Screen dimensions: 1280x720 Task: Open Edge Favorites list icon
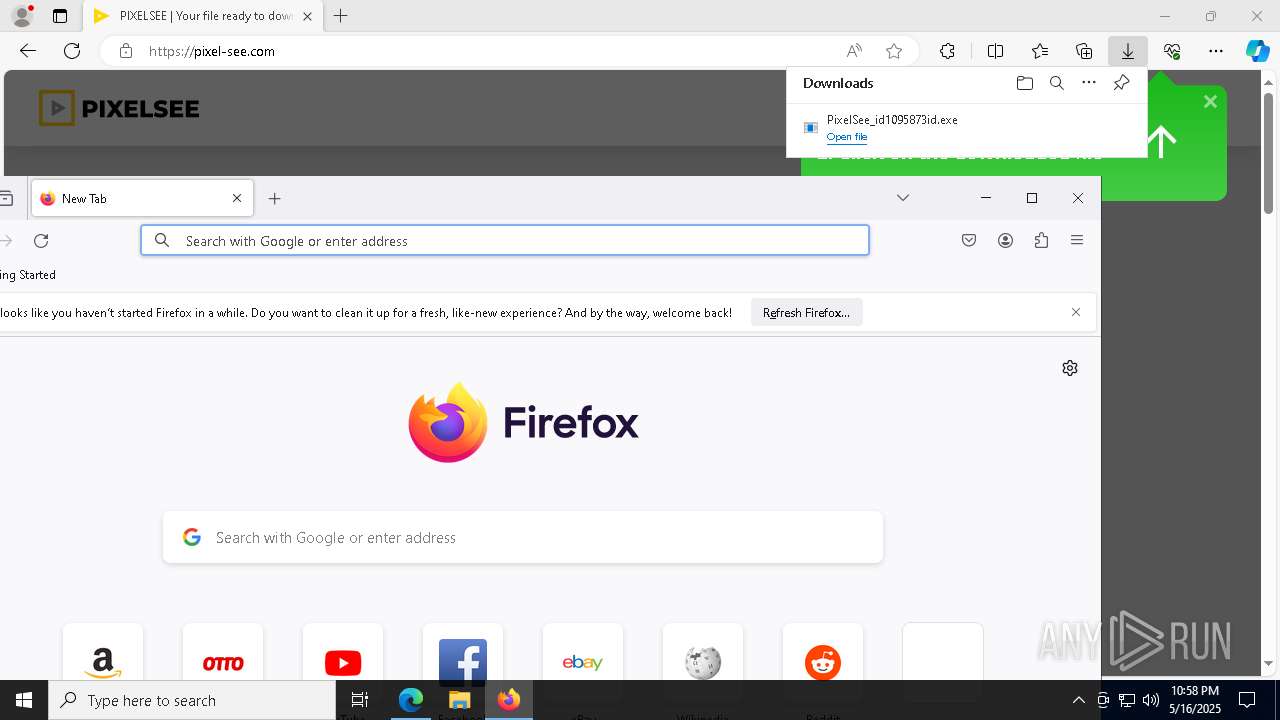pyautogui.click(x=1040, y=51)
